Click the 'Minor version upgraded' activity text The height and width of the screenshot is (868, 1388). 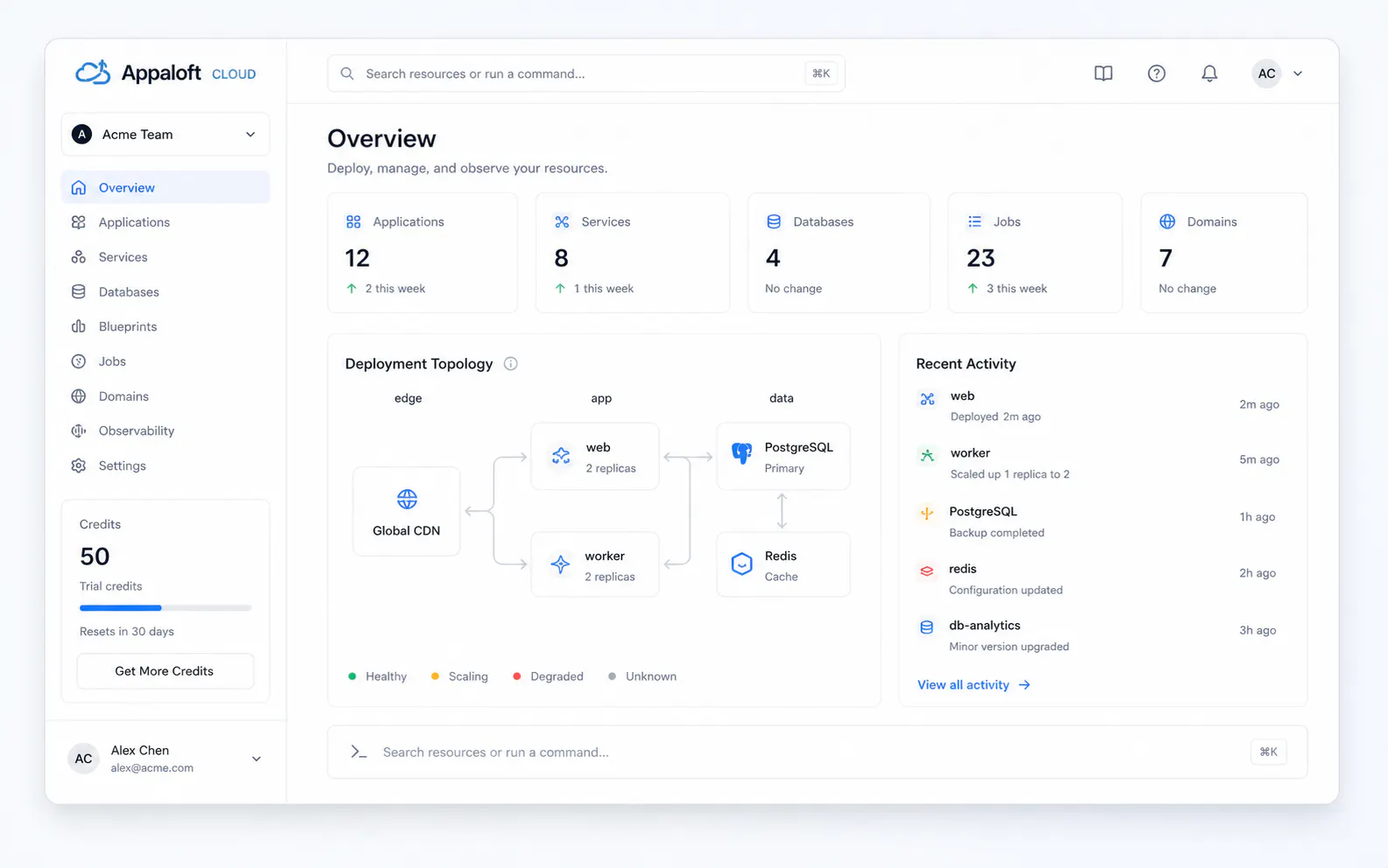pos(1009,647)
